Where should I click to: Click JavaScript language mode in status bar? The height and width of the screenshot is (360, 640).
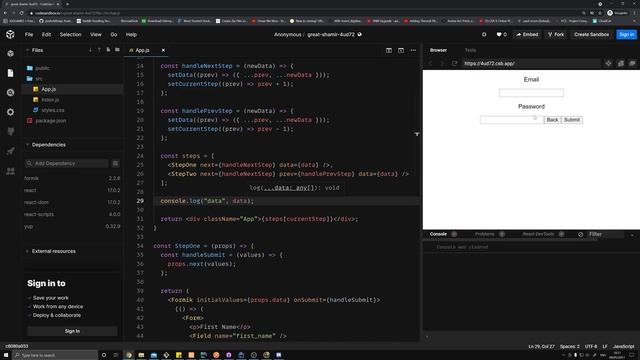(624, 347)
